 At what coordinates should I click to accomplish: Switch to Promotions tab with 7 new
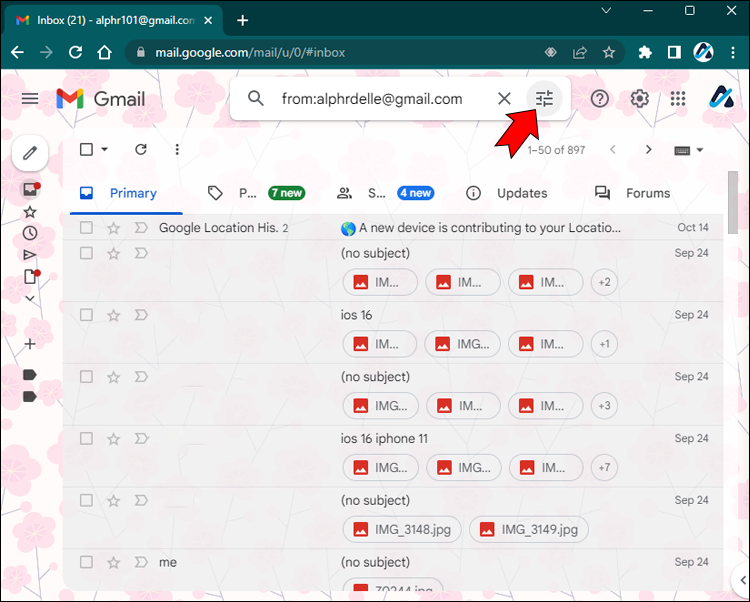pos(256,193)
